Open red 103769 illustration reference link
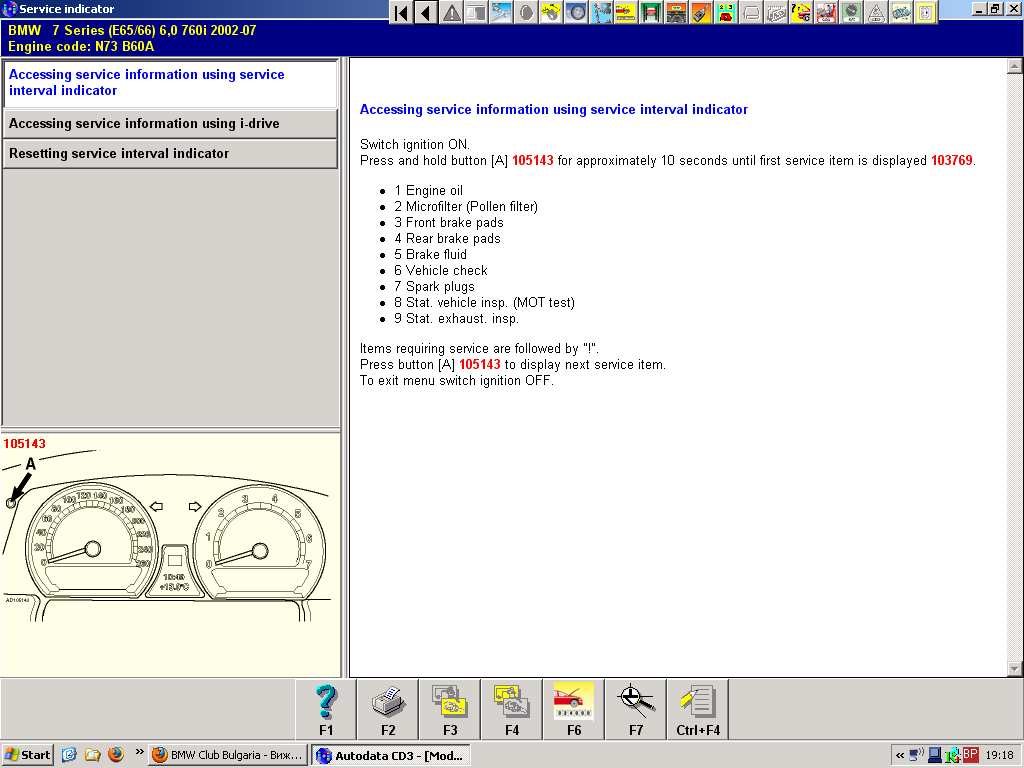 tap(952, 161)
